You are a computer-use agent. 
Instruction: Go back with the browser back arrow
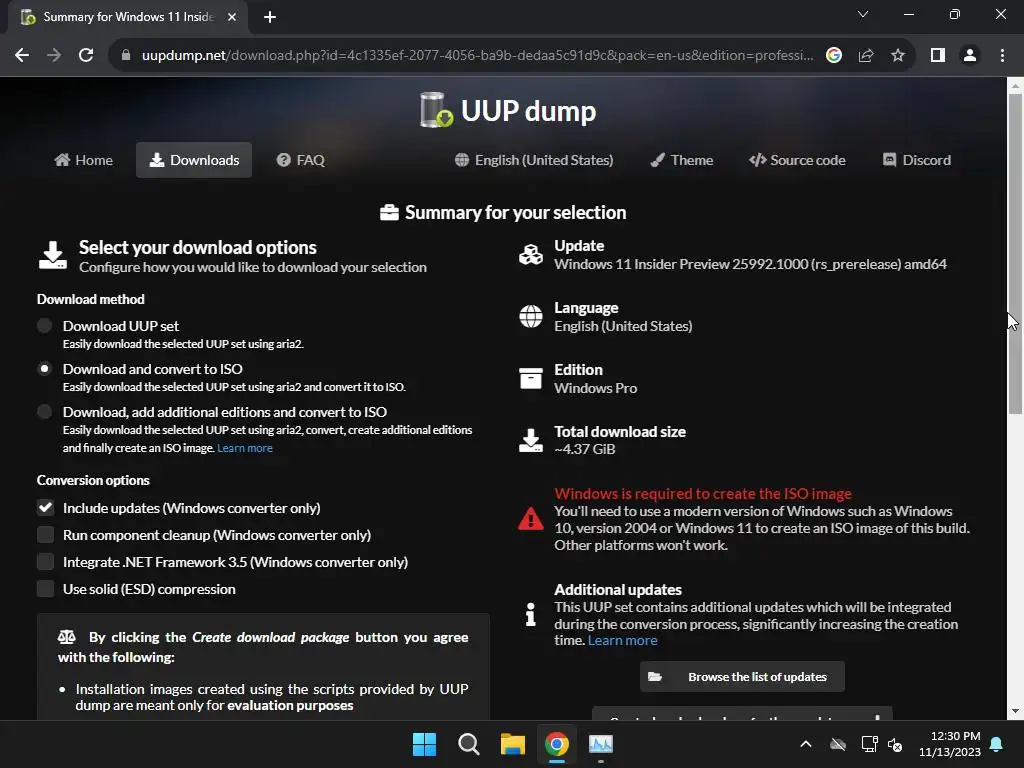[22, 56]
